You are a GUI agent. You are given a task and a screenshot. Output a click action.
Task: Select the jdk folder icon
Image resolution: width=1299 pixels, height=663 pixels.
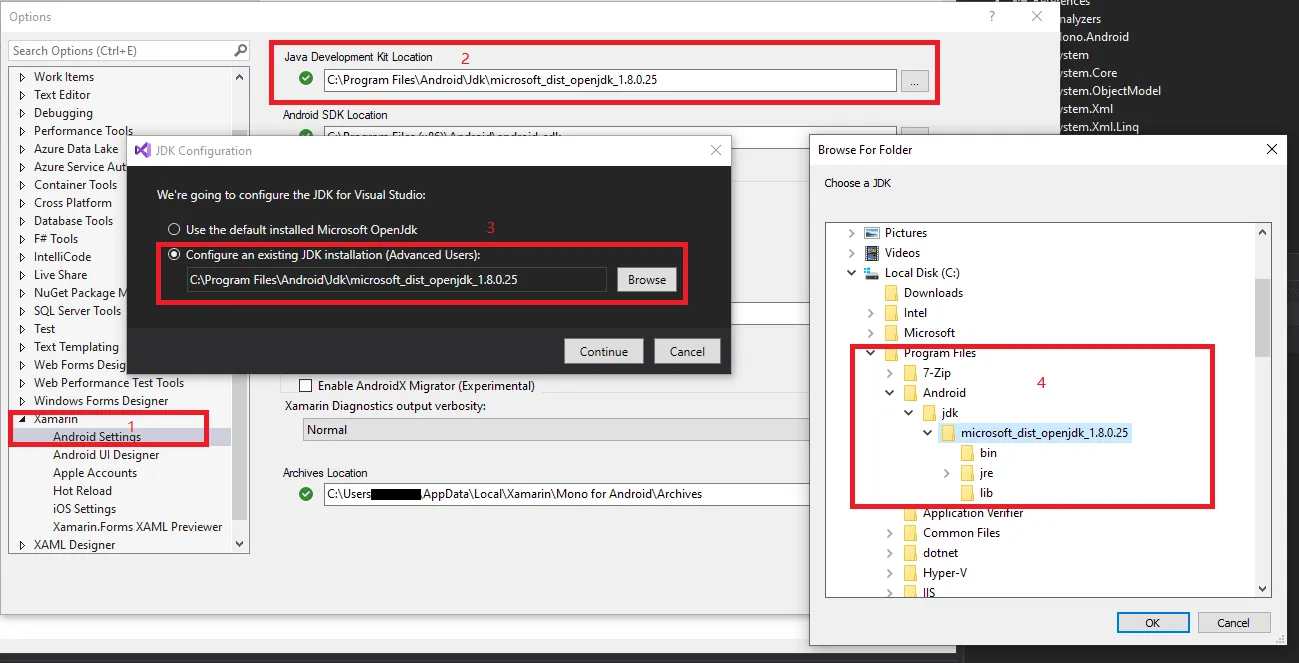point(929,413)
